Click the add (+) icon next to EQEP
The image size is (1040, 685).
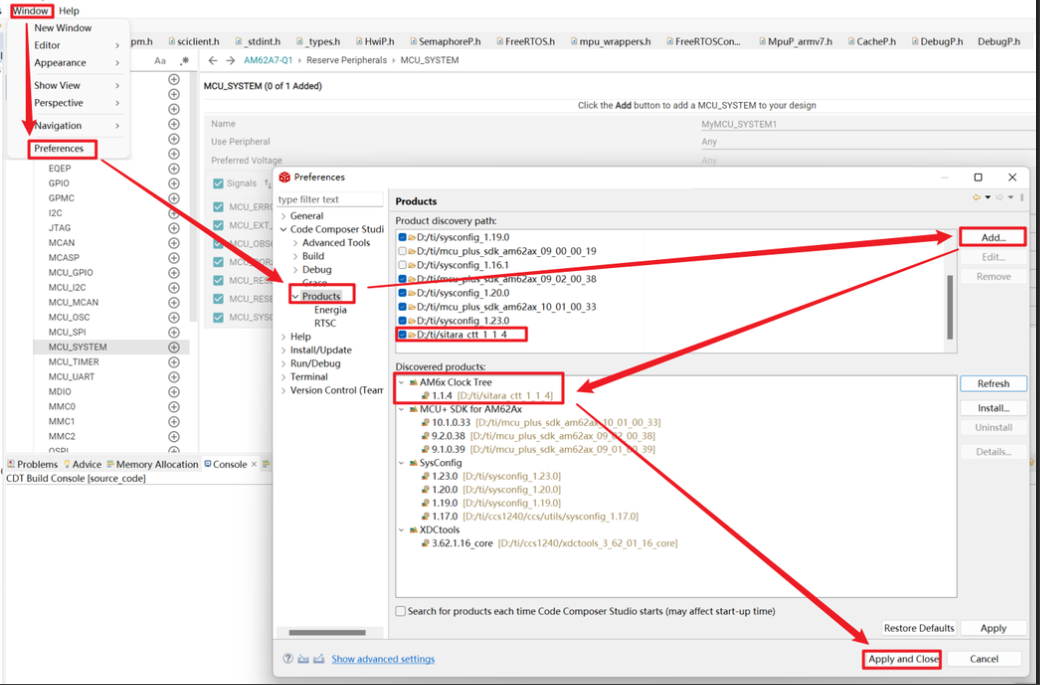(174, 168)
